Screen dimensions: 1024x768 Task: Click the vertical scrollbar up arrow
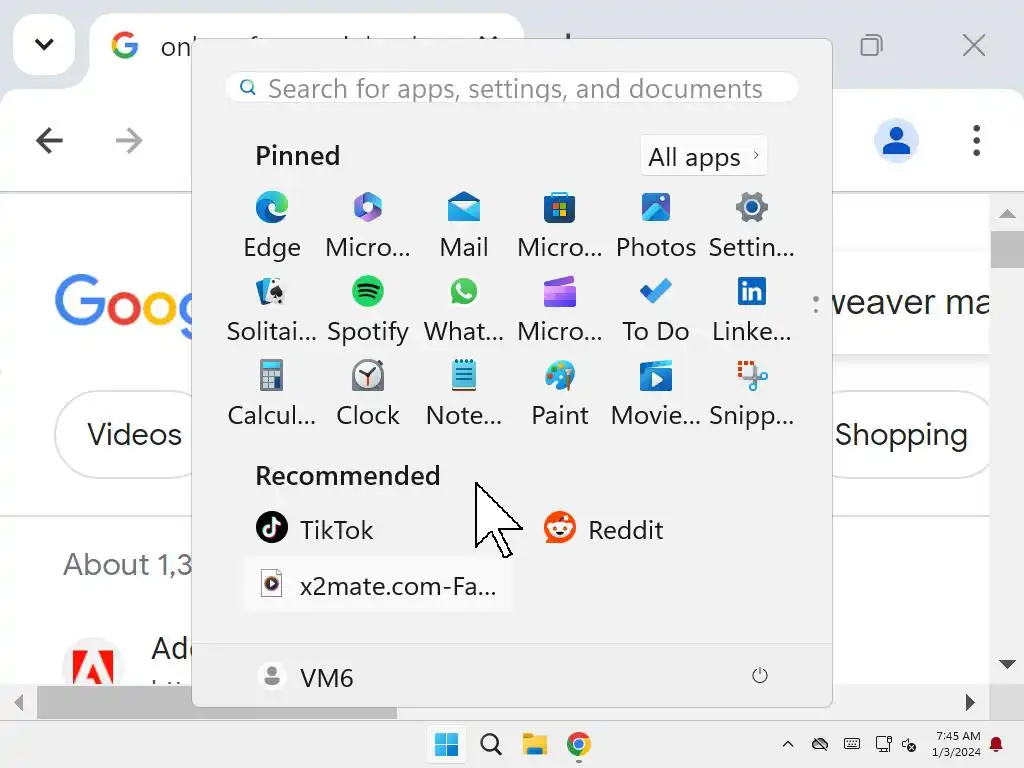tap(1007, 214)
